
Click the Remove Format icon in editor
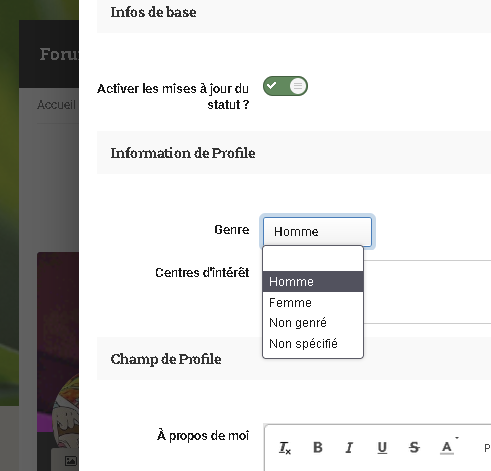point(285,447)
